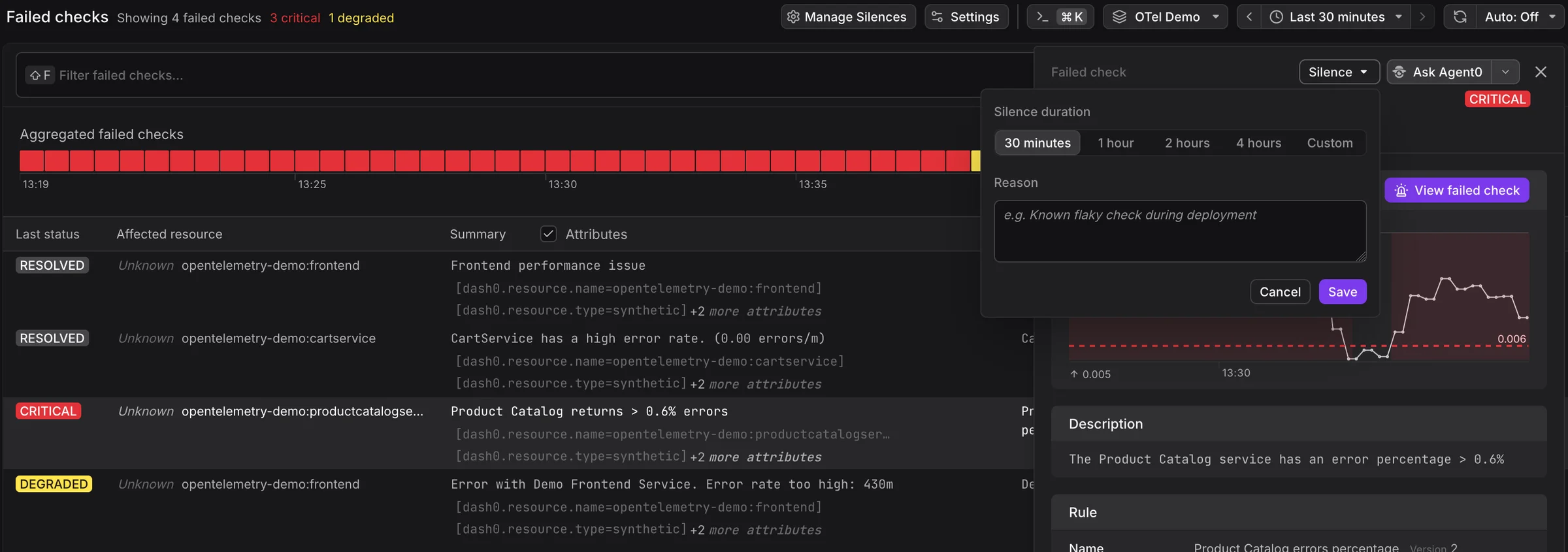Open the OTel Demo dataset dropdown
Screen dimensions: 1568x552
1166,17
